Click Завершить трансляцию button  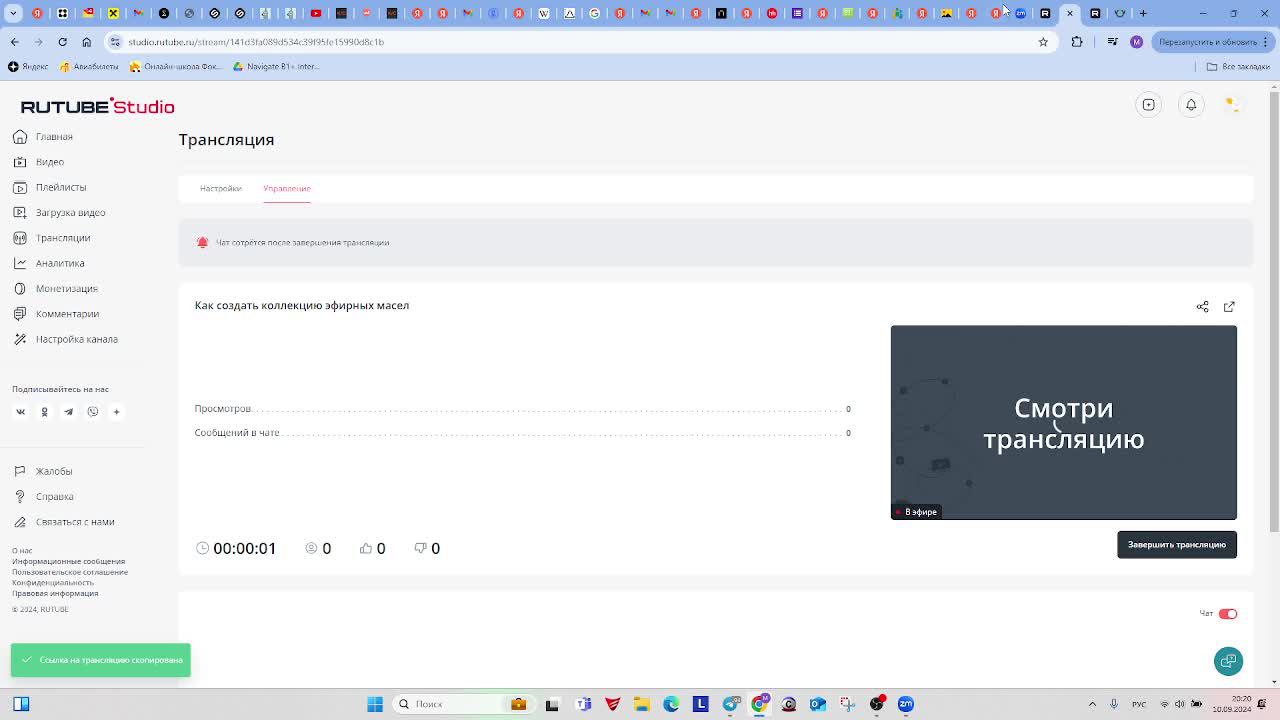(x=1177, y=545)
